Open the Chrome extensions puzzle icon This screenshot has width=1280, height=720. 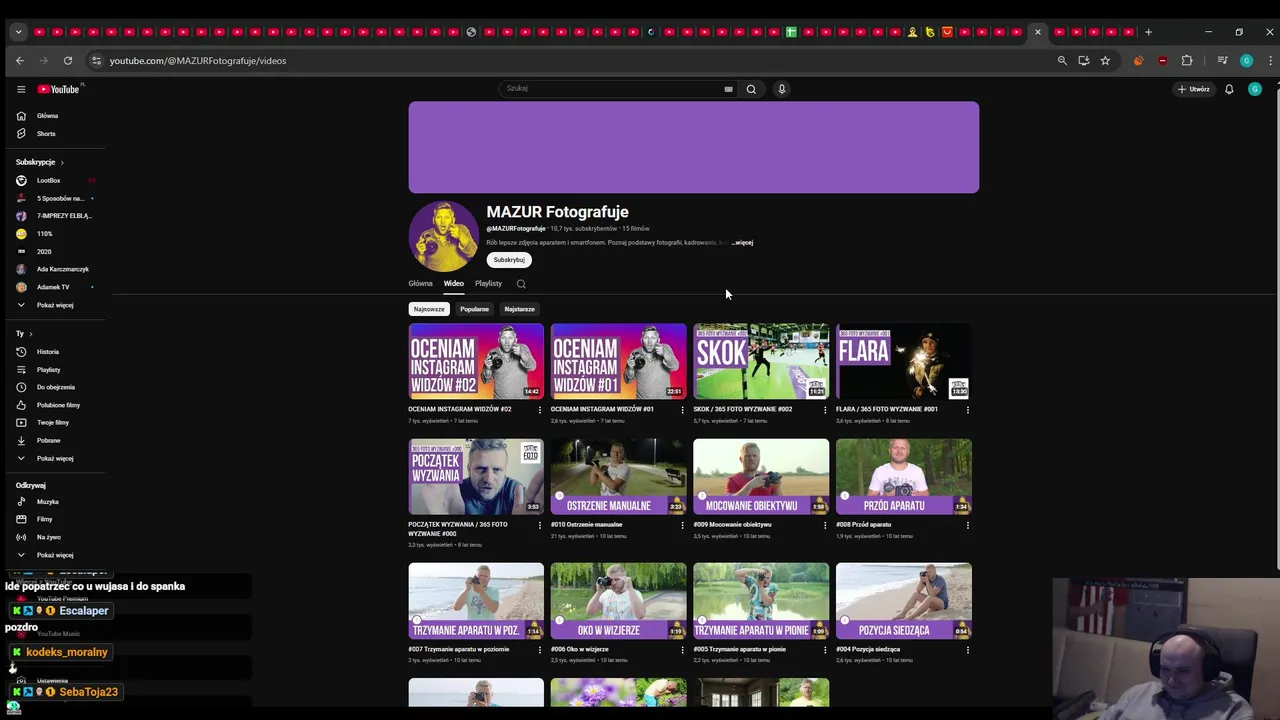coord(1187,61)
